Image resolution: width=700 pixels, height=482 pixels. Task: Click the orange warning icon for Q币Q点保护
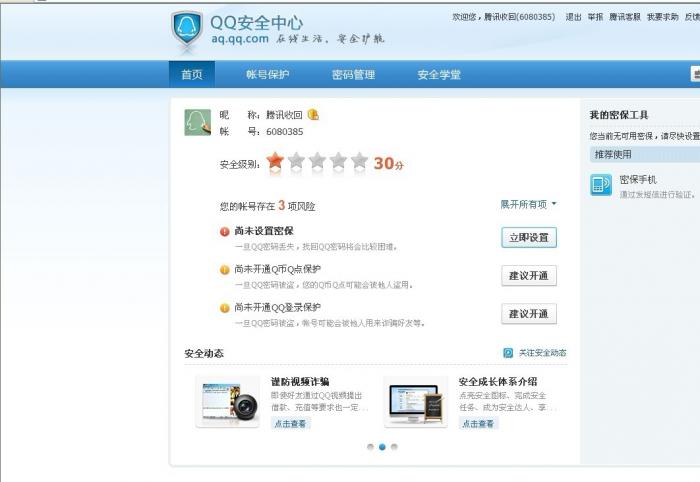tap(225, 270)
